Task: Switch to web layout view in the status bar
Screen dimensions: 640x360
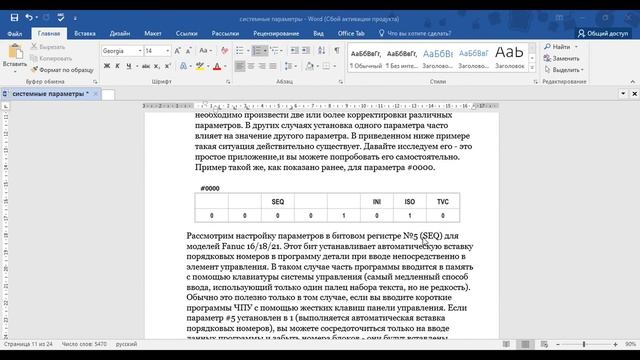Action: pos(544,344)
